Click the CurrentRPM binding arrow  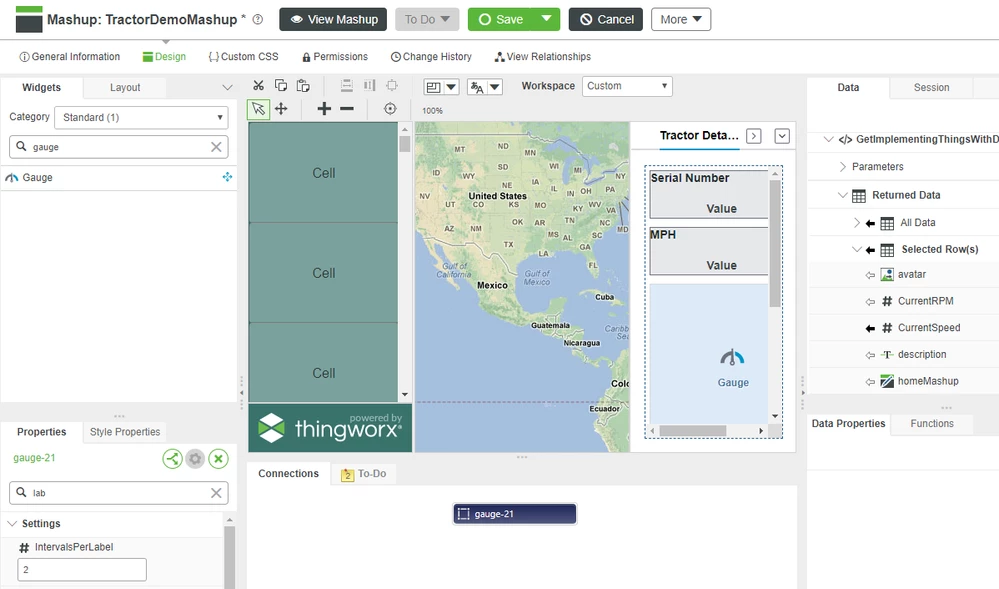point(870,302)
